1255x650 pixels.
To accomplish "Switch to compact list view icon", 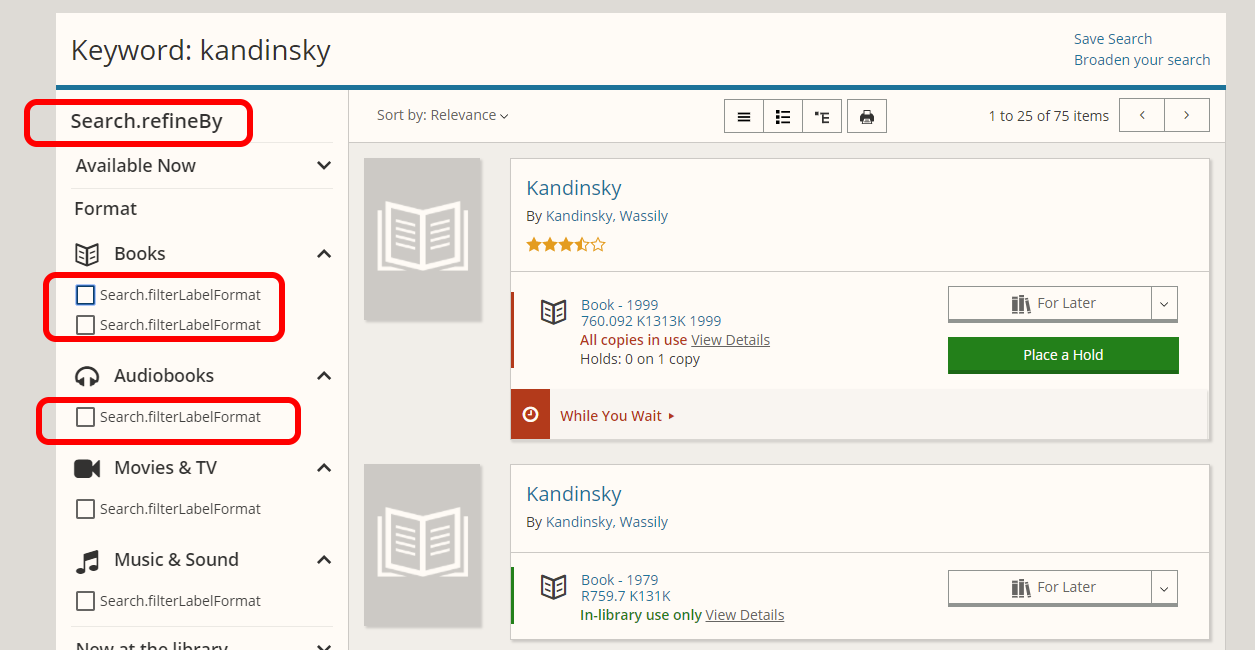I will [x=744, y=116].
